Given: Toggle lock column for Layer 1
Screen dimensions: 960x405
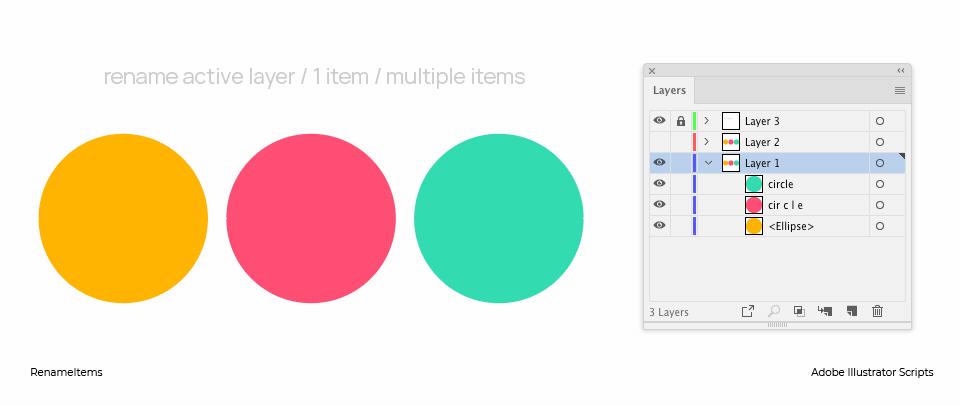Looking at the screenshot, I should coord(681,163).
